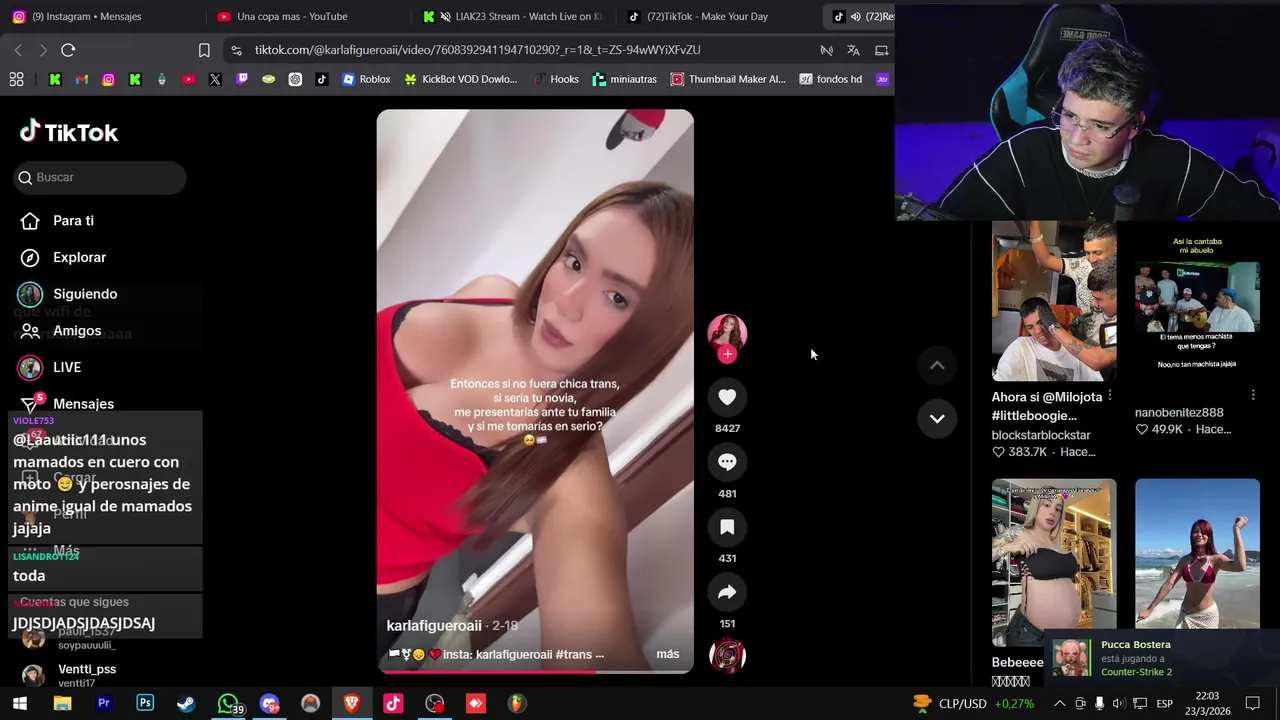The image size is (1280, 720).
Task: Open site settings icon in address bar
Action: tap(235, 50)
